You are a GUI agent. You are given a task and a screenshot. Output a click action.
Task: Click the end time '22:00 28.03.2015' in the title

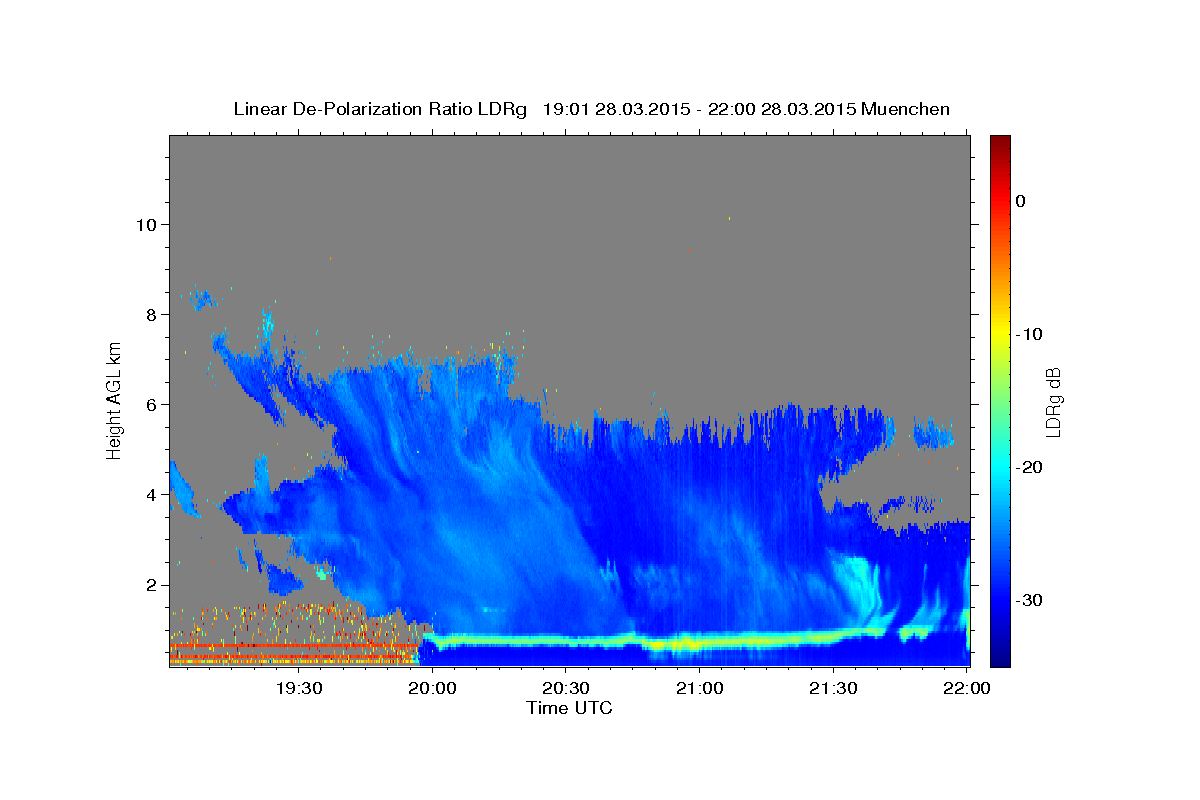click(x=781, y=109)
